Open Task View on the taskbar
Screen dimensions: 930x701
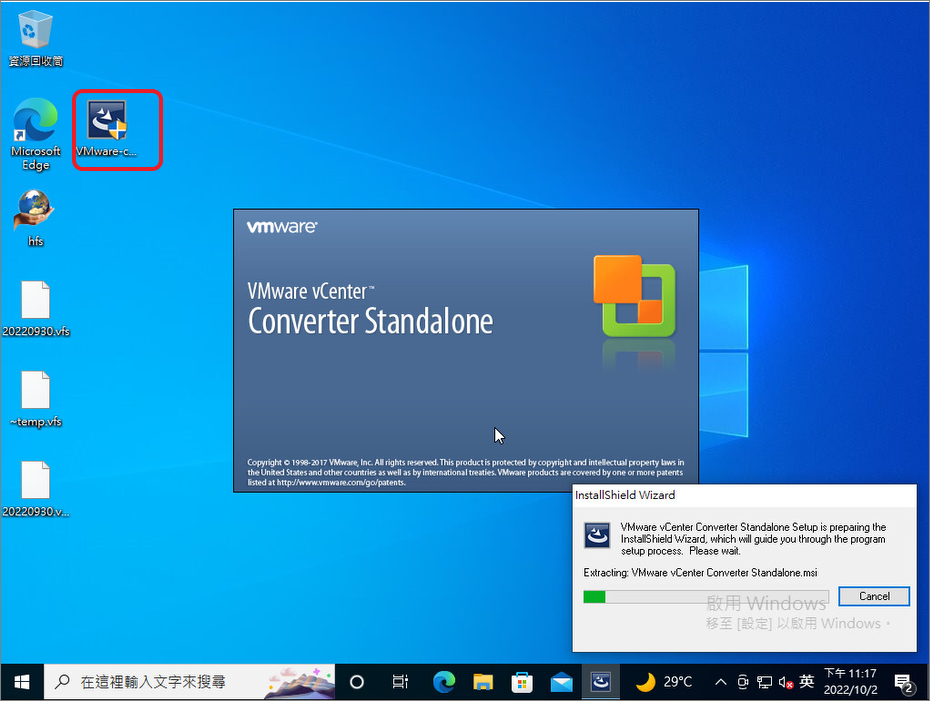click(x=400, y=682)
